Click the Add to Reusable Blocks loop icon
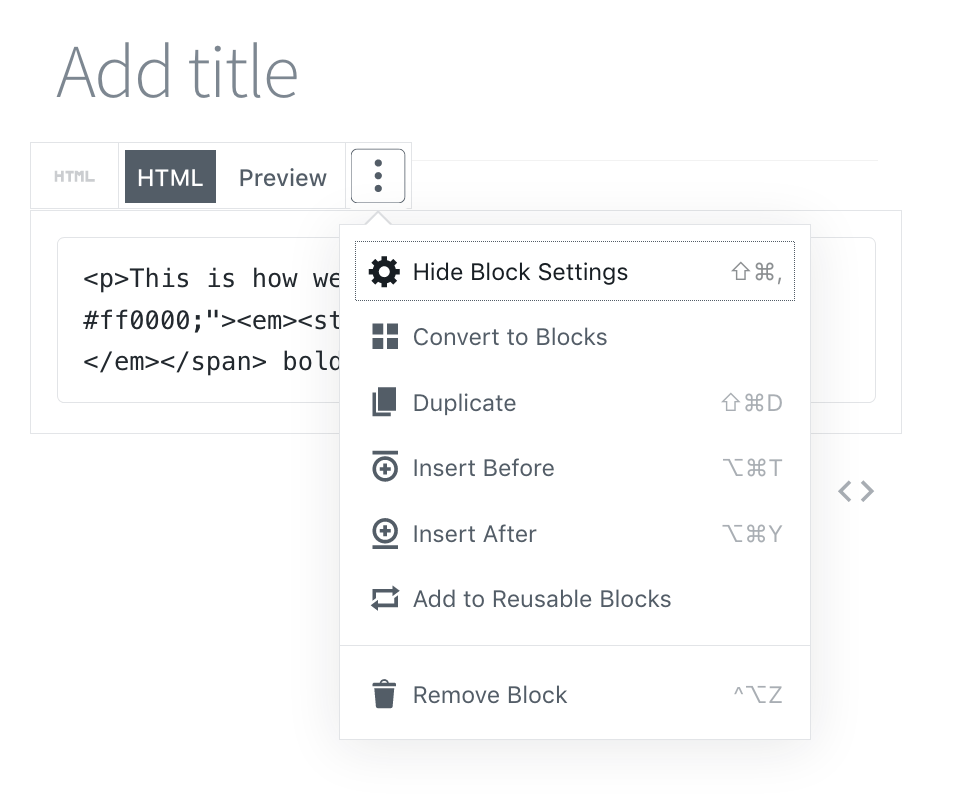The image size is (976, 806). [384, 599]
